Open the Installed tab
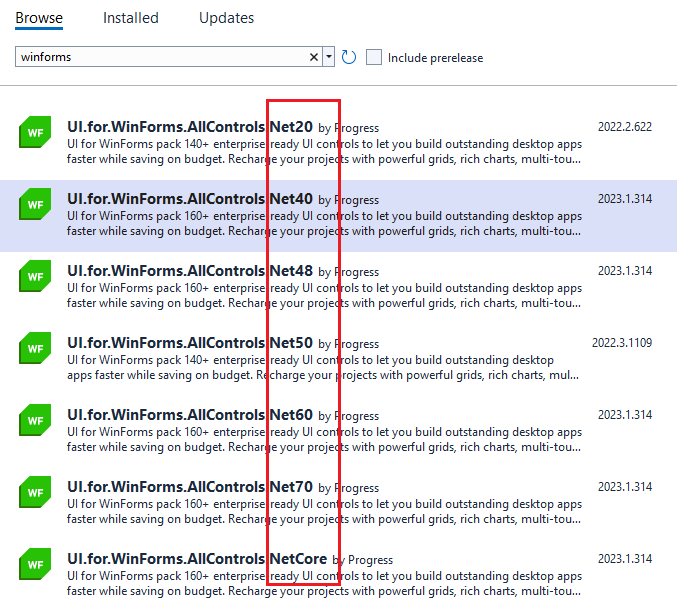The height and width of the screenshot is (601, 677). click(x=130, y=18)
